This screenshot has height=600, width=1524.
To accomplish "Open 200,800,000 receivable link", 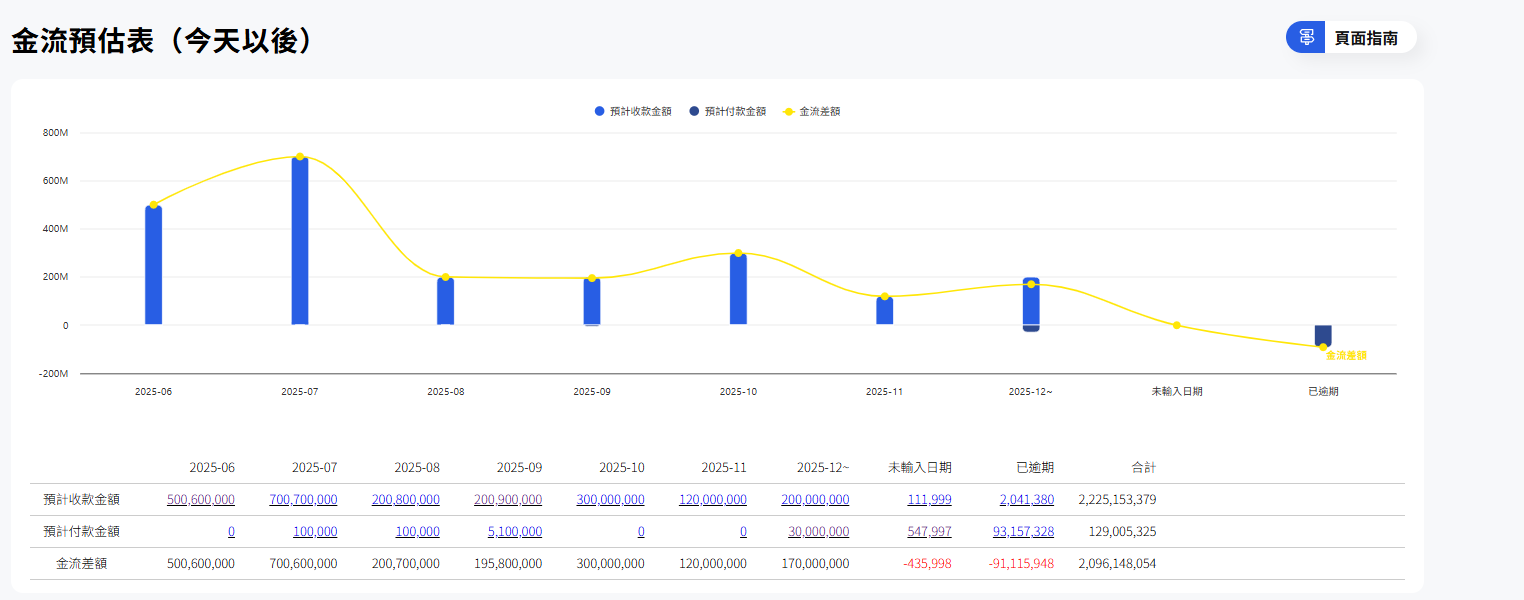I will 406,500.
